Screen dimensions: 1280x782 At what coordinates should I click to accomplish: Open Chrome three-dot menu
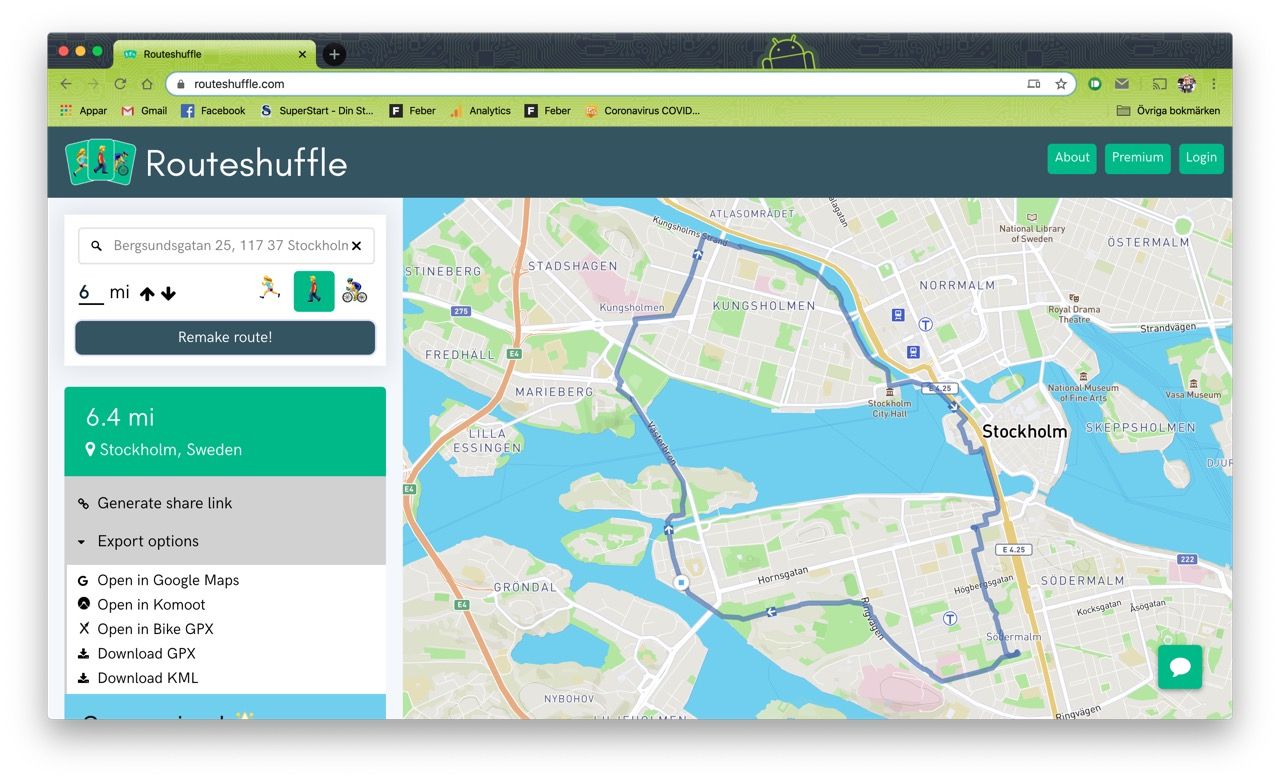click(1214, 84)
